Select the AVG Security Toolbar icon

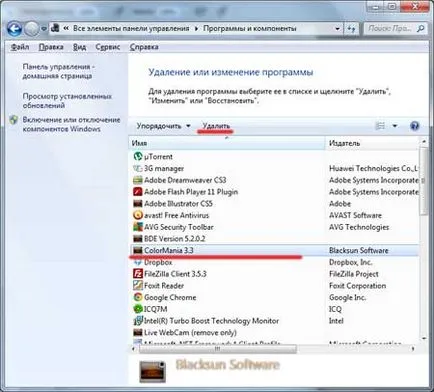pos(138,227)
